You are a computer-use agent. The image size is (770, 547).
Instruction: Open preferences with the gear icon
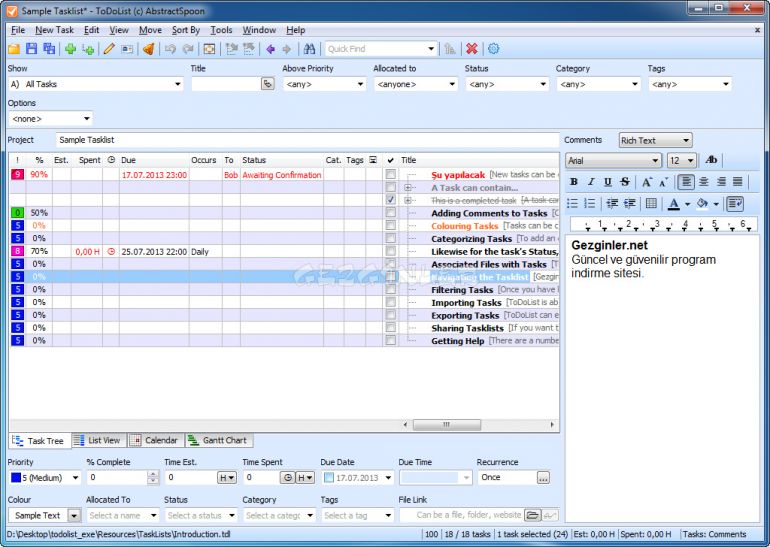pos(494,49)
